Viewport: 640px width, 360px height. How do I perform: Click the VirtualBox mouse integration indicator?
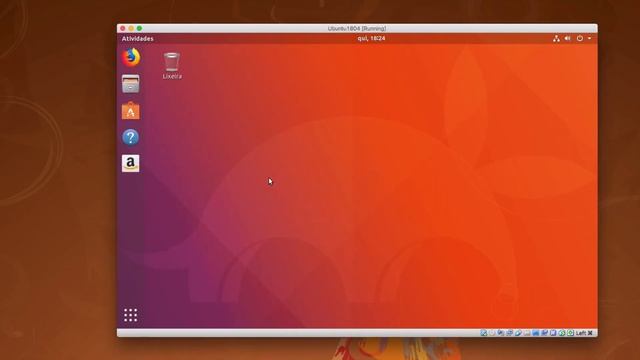(x=562, y=333)
